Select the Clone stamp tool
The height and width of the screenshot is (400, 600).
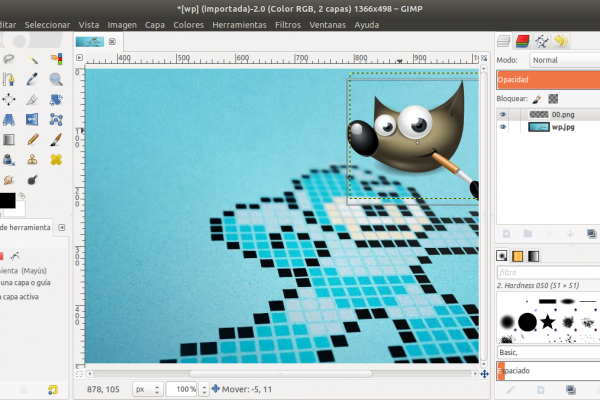[x=33, y=160]
